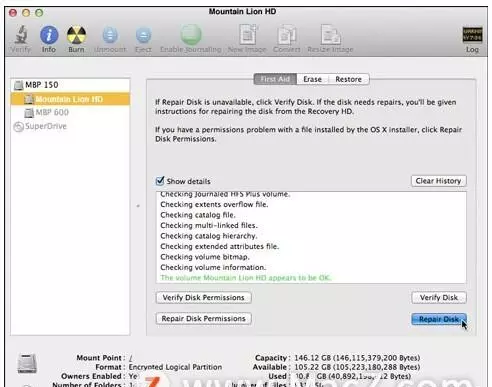The height and width of the screenshot is (387, 492).
Task: Switch to the First Aid tab
Action: 275,79
